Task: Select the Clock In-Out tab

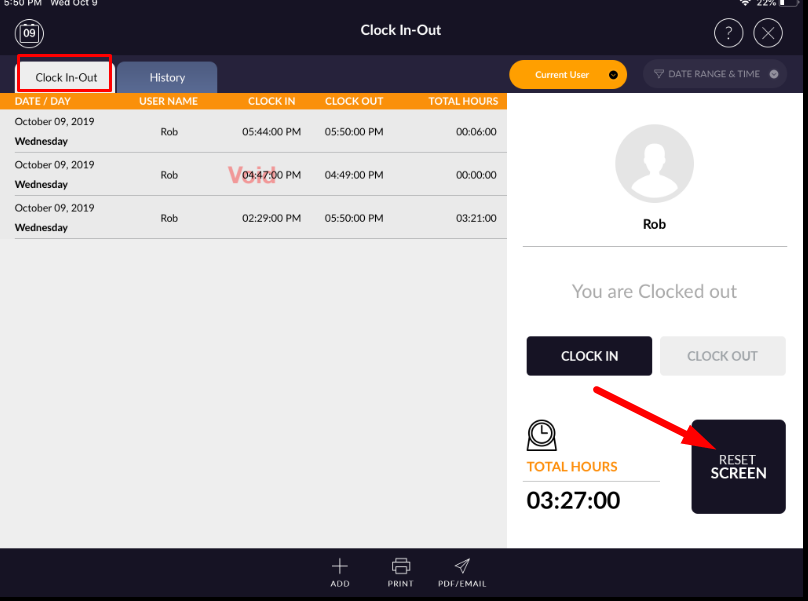Action: click(x=66, y=77)
